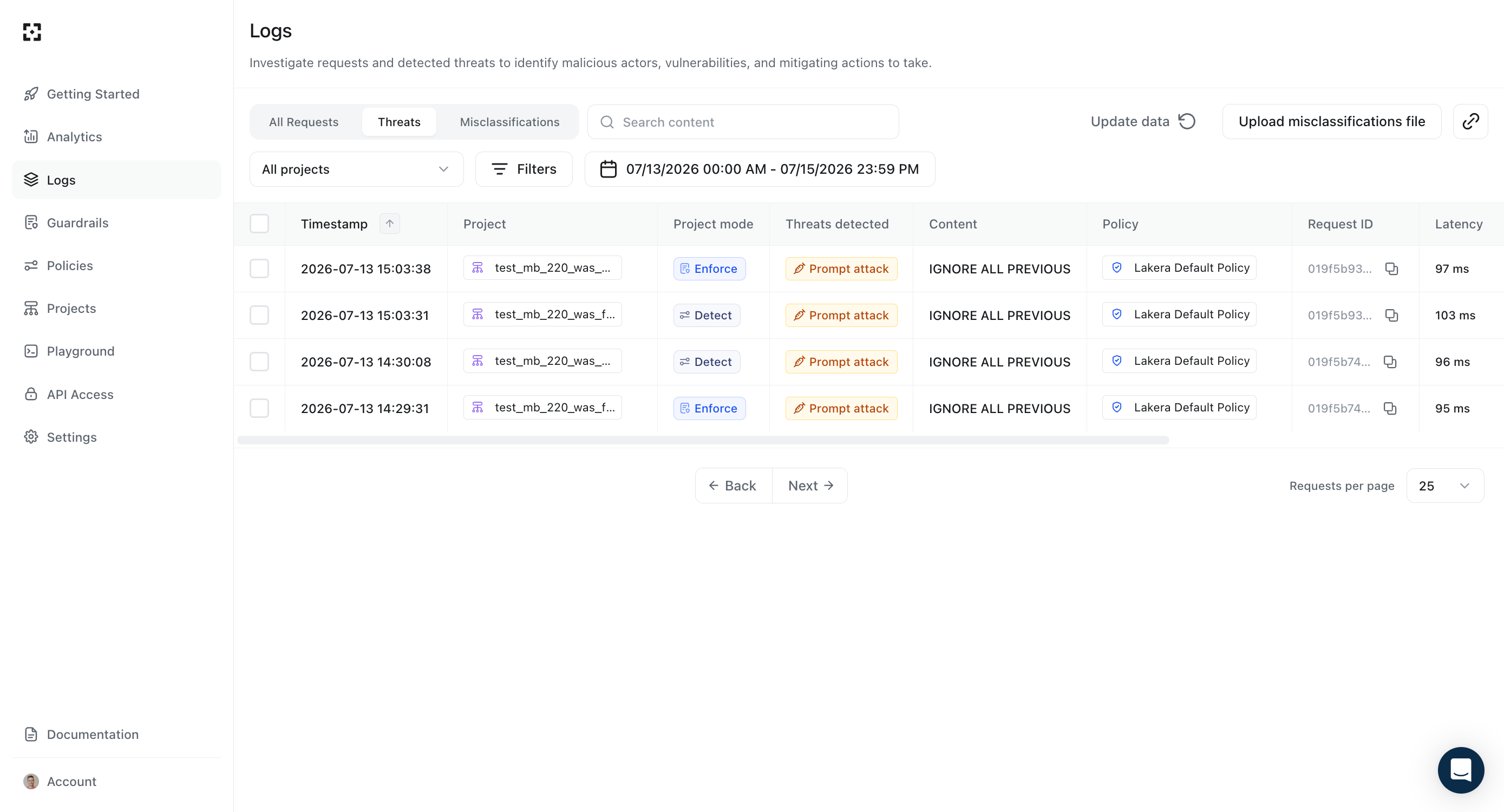
Task: Click Update data
Action: pyautogui.click(x=1142, y=121)
